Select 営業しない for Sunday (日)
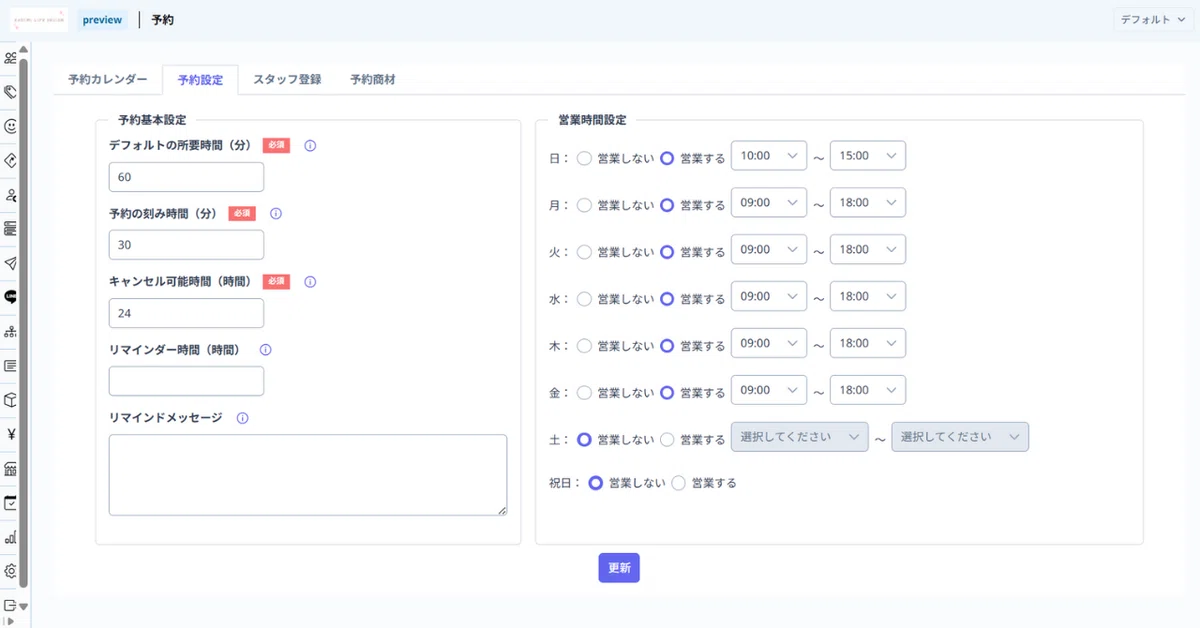 584,157
